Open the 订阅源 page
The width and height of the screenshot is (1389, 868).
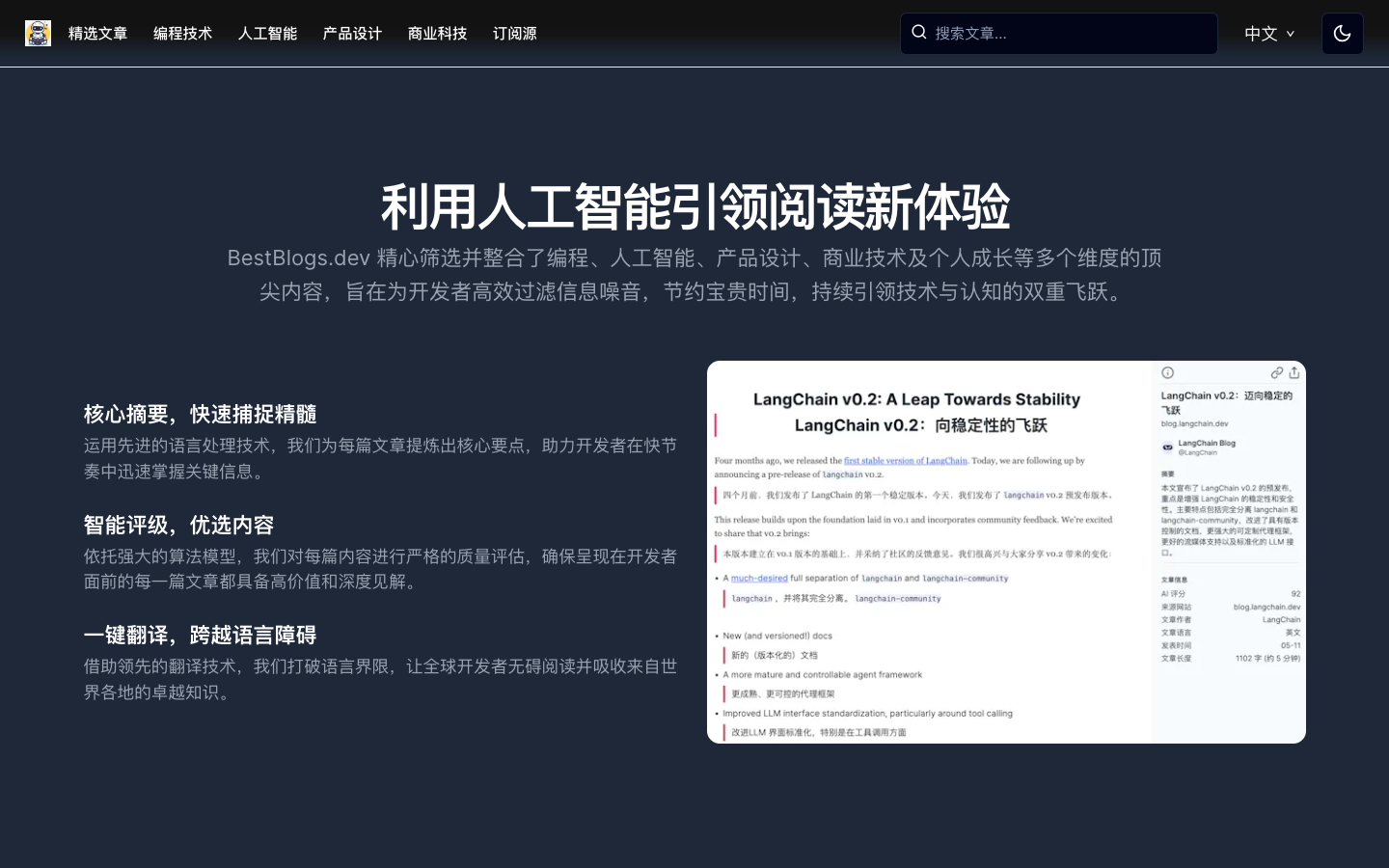coord(514,34)
